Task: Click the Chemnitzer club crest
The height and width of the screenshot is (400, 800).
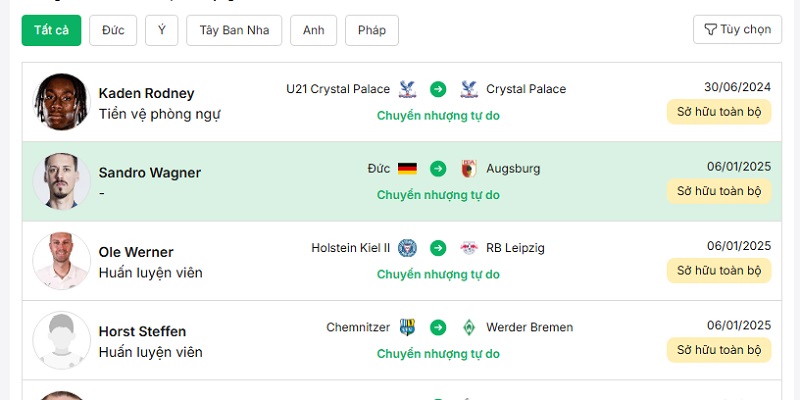Action: tap(407, 327)
